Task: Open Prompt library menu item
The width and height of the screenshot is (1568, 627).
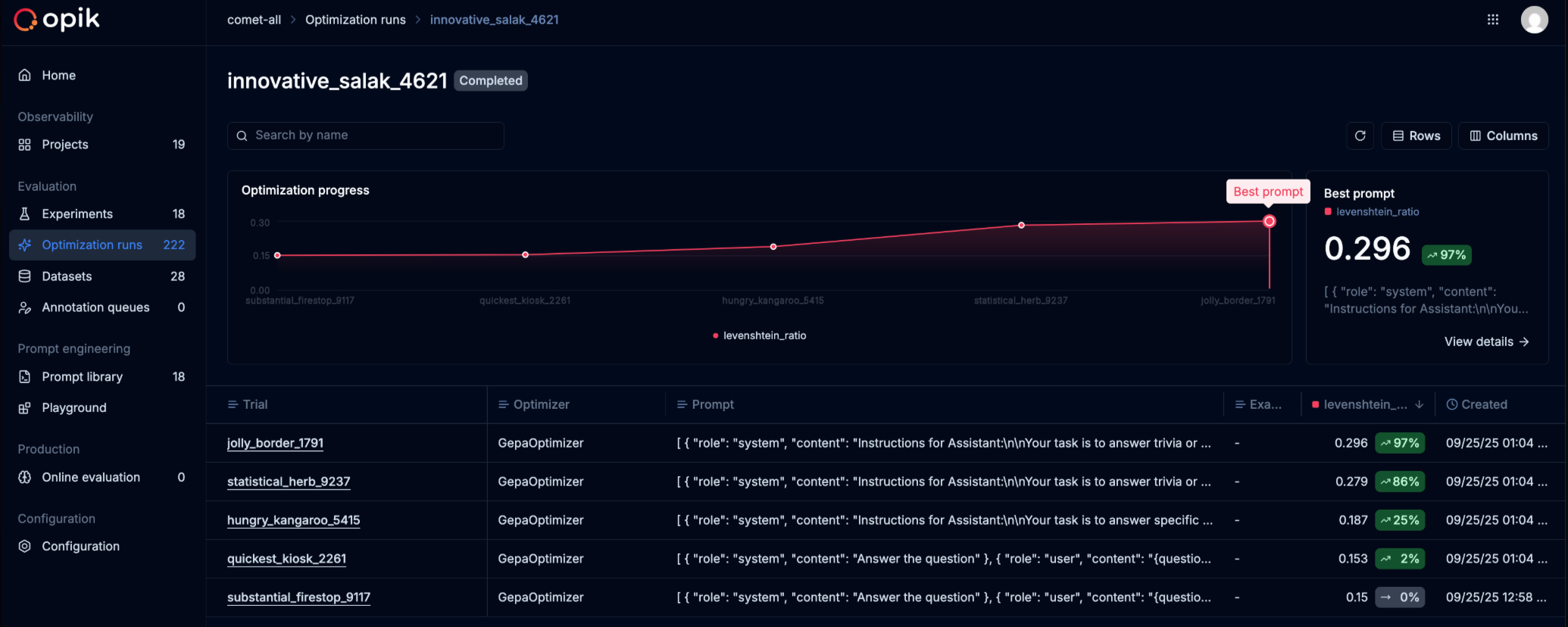Action: pyautogui.click(x=82, y=376)
